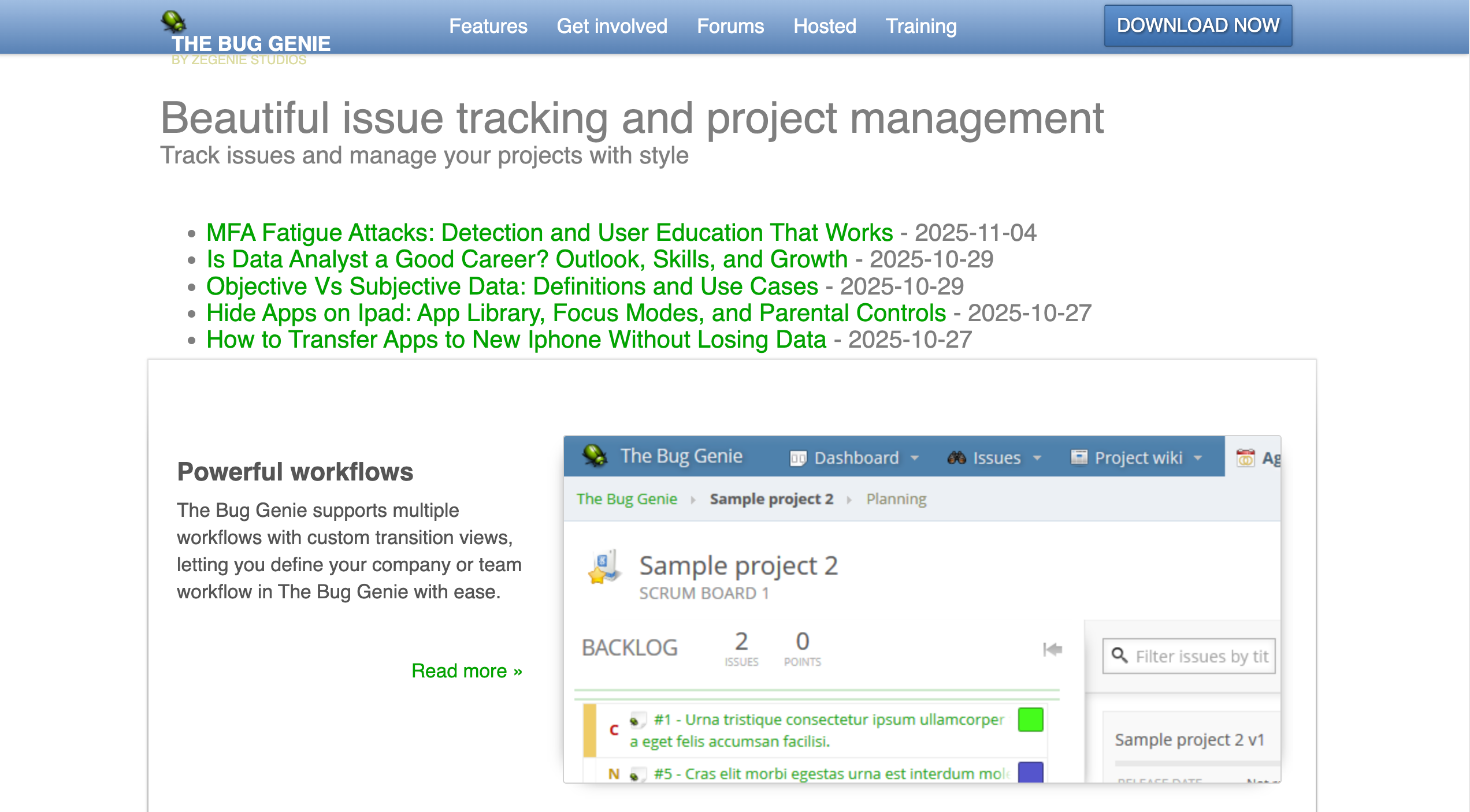
Task: Click the binoculars Issues icon
Action: coord(956,458)
